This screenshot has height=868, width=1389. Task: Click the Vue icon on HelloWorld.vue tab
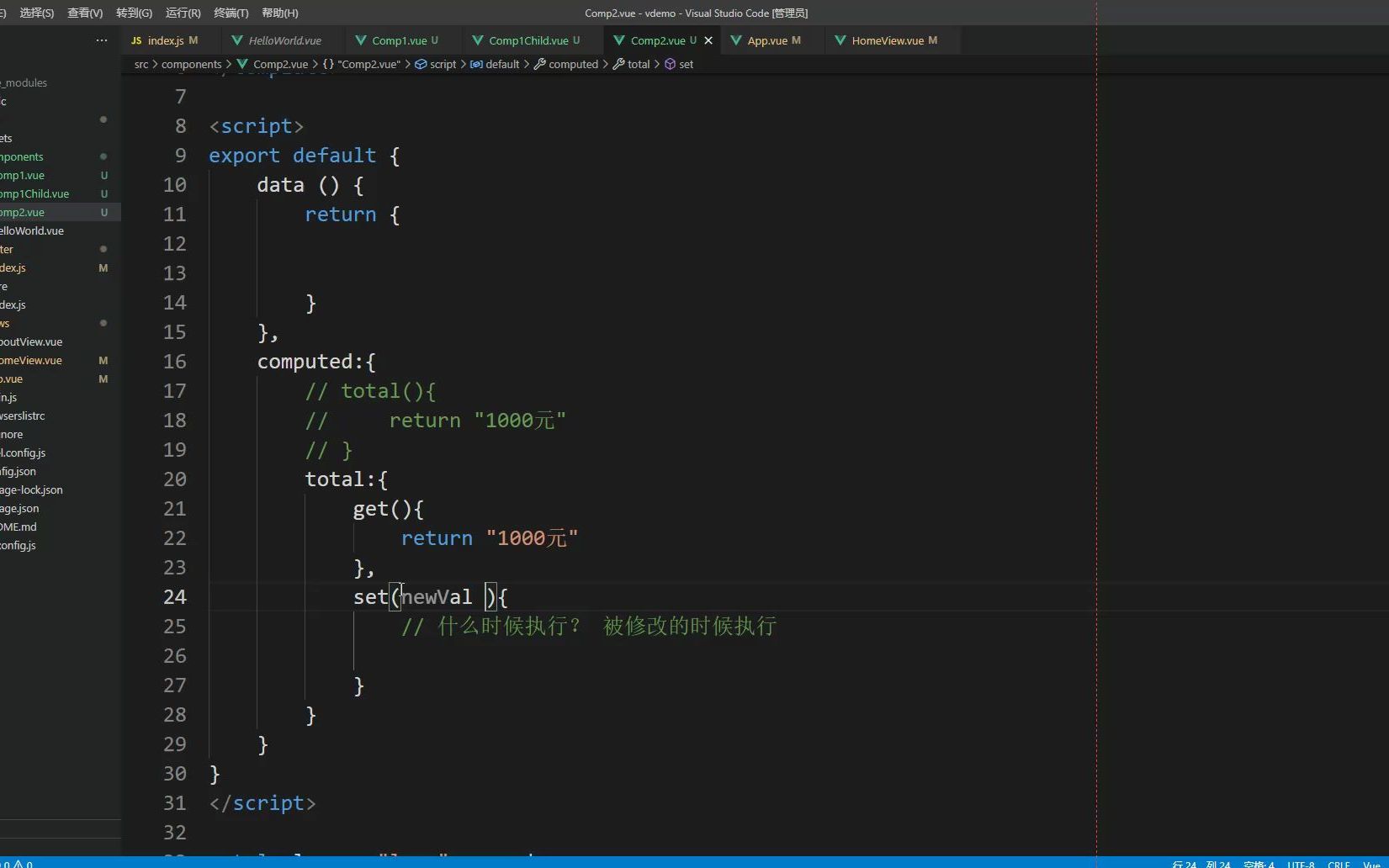[x=237, y=40]
